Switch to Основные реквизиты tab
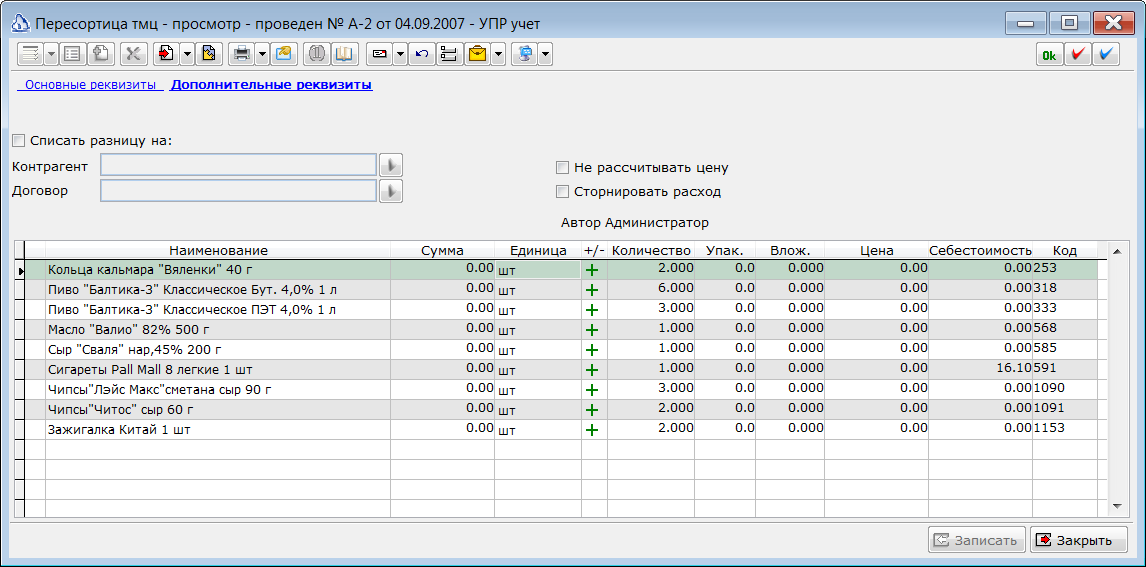 pyautogui.click(x=91, y=85)
